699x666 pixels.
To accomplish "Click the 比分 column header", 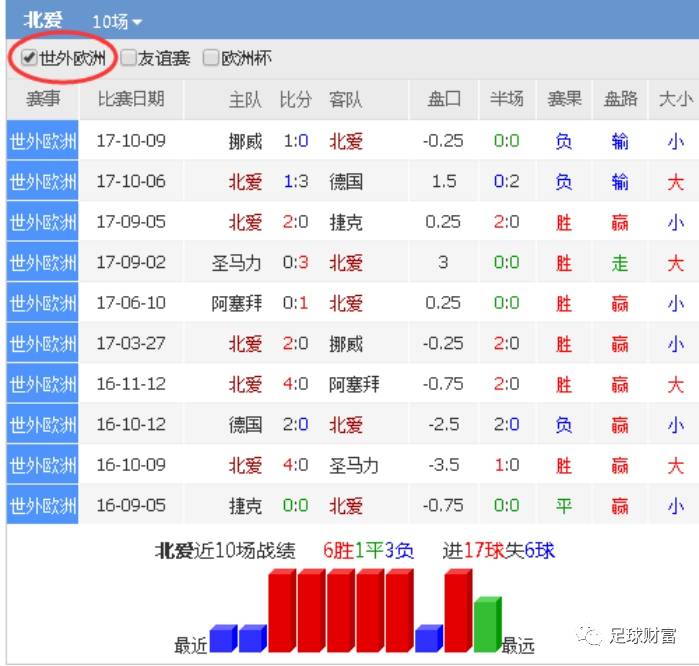I will [x=295, y=99].
